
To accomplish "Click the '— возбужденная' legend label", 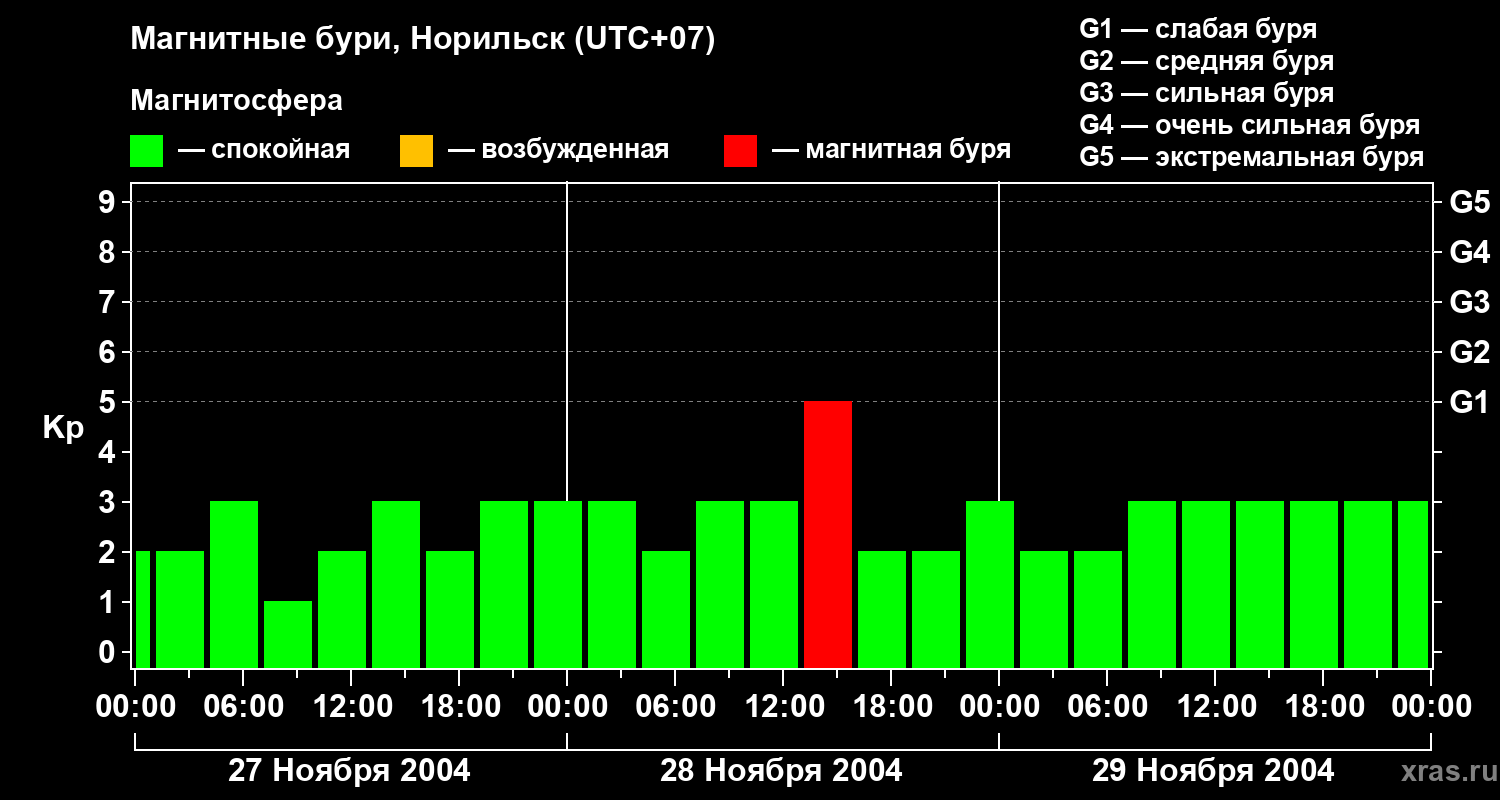I will (x=558, y=150).
